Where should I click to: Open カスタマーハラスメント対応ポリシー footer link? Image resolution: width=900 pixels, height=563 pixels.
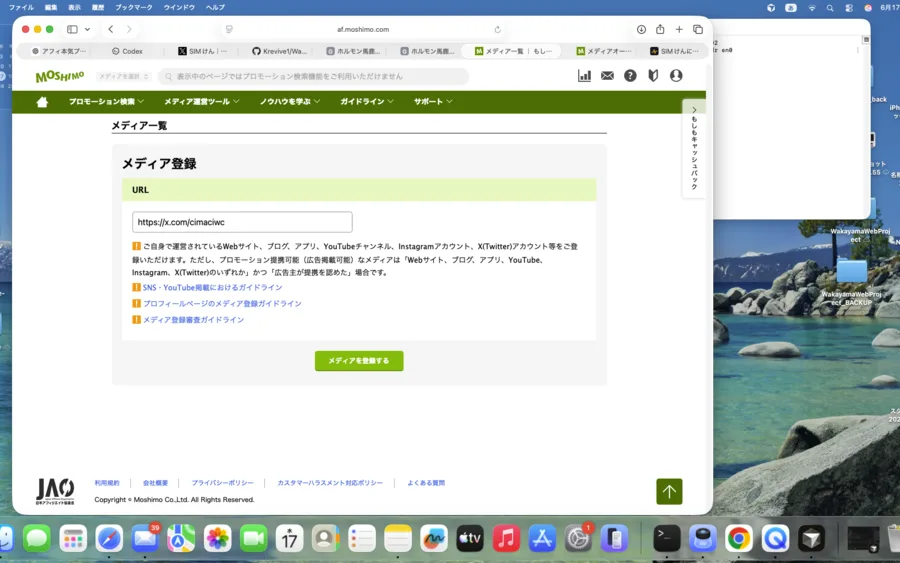point(329,483)
